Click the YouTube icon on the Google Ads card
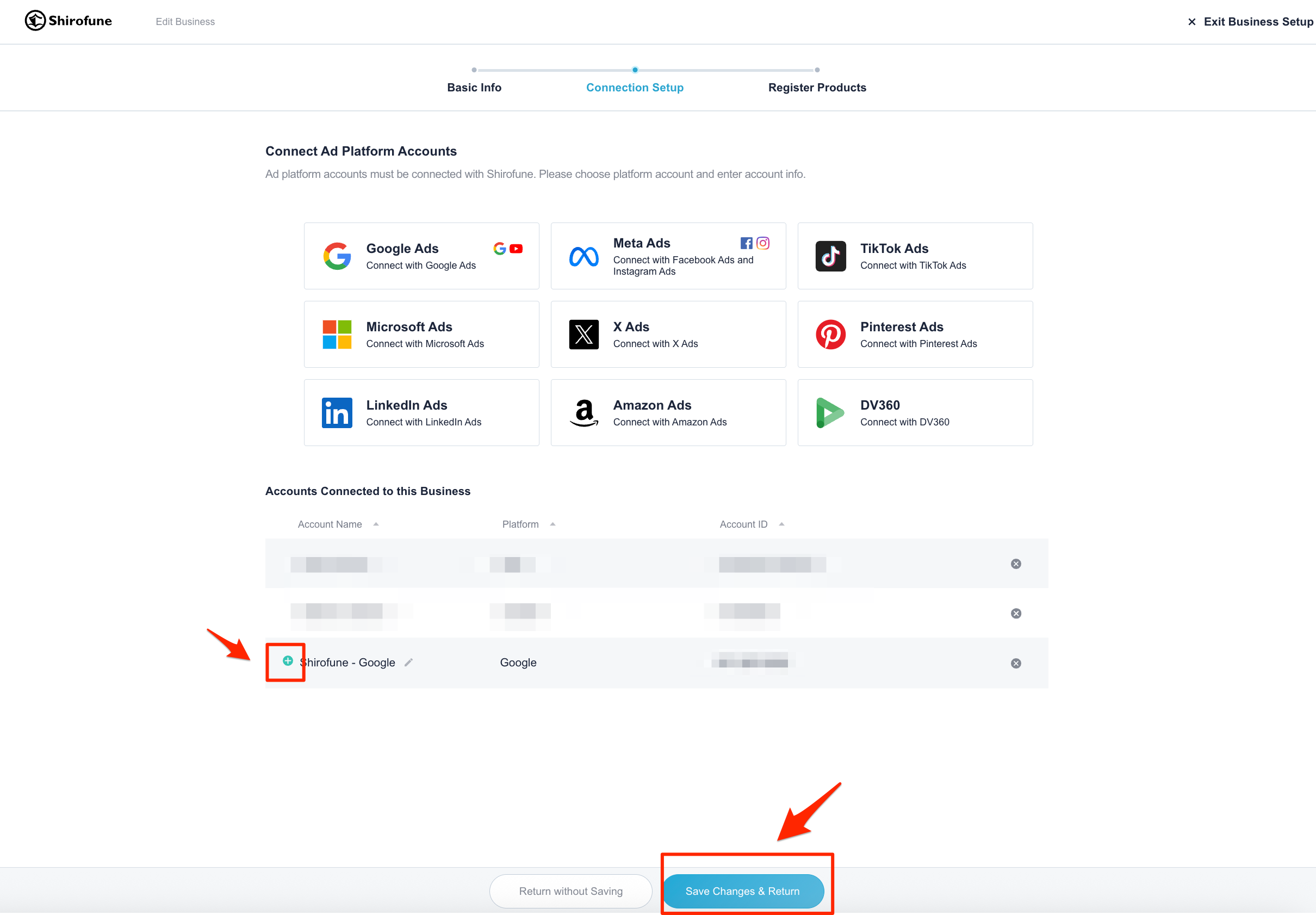Viewport: 1316px width, 915px height. (516, 249)
